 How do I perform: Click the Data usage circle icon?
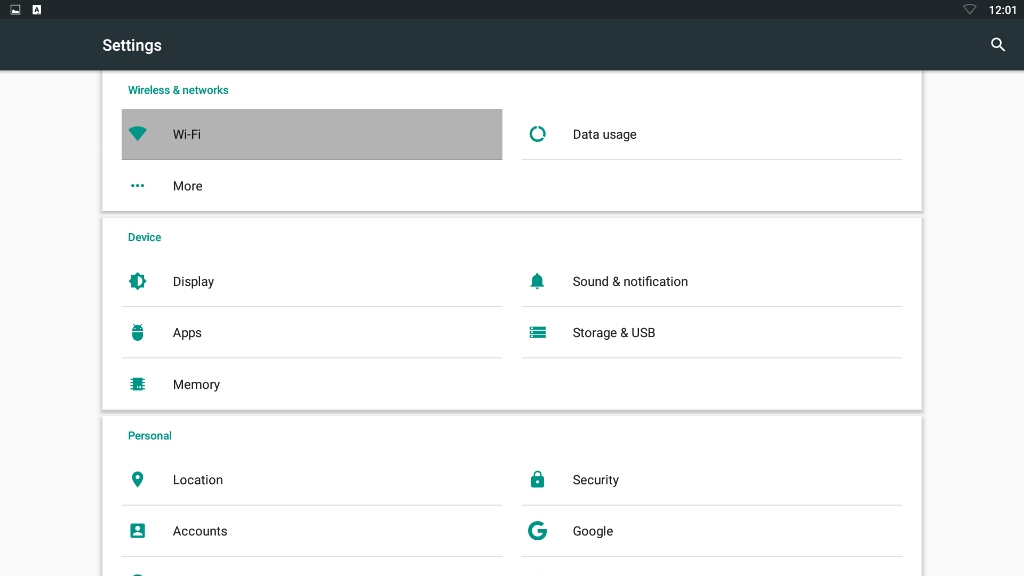[537, 134]
